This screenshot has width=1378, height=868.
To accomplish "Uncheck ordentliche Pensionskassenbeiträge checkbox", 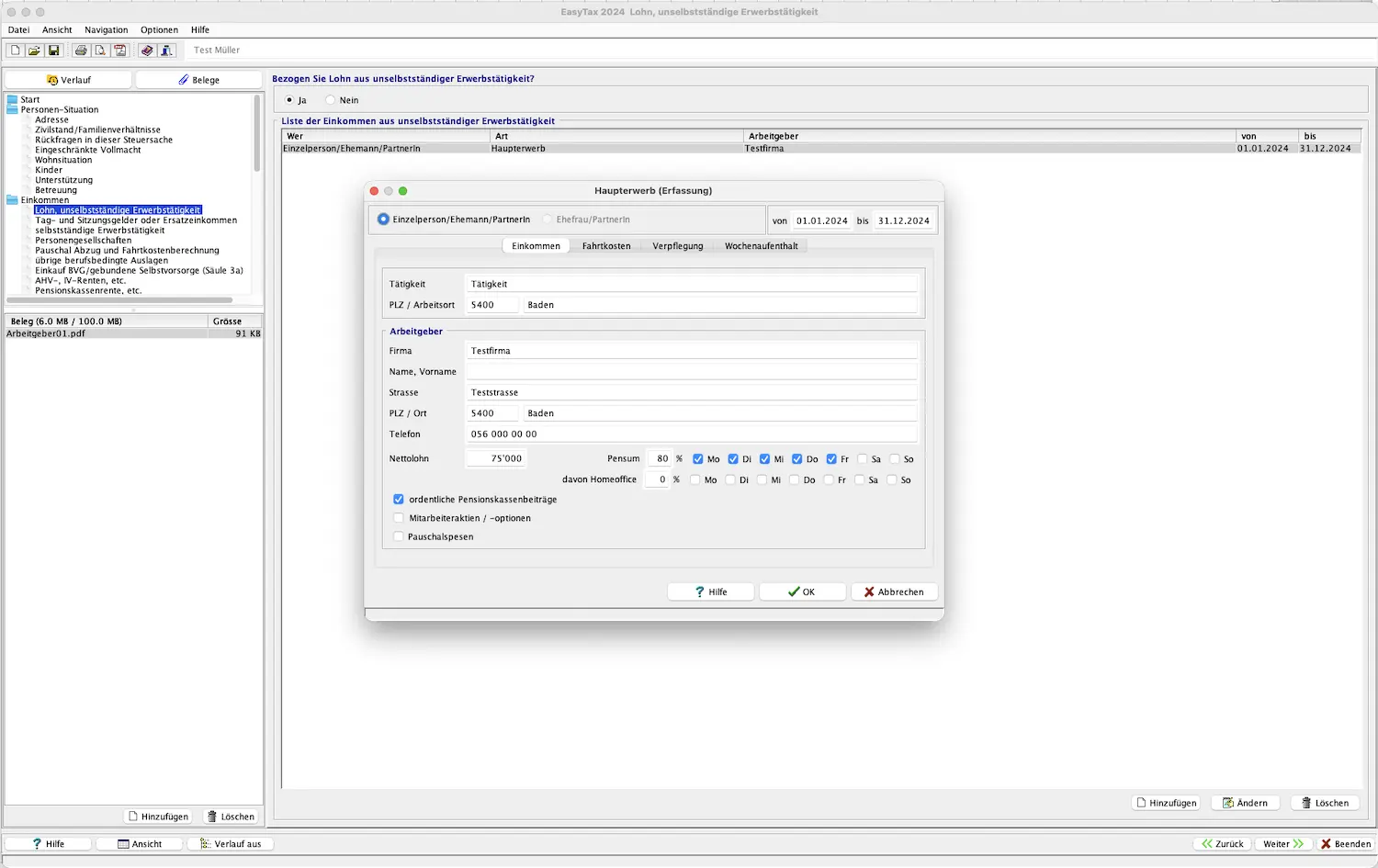I will (399, 500).
